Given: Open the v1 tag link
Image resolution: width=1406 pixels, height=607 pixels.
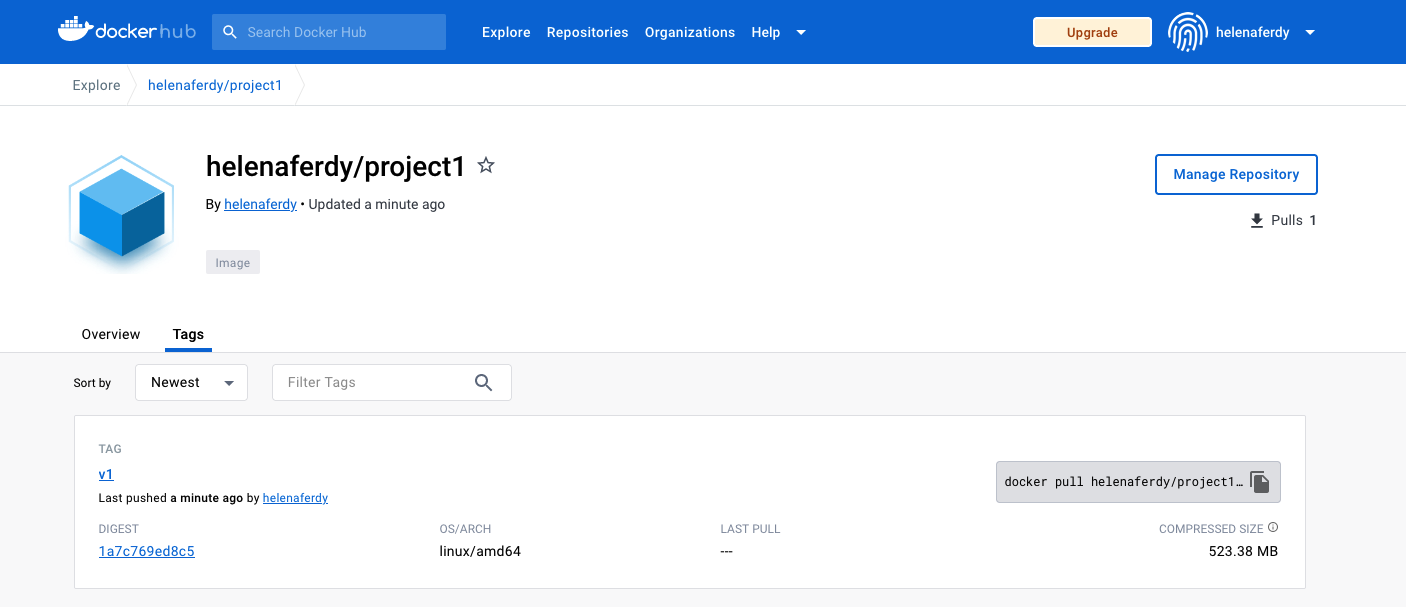Looking at the screenshot, I should [106, 474].
